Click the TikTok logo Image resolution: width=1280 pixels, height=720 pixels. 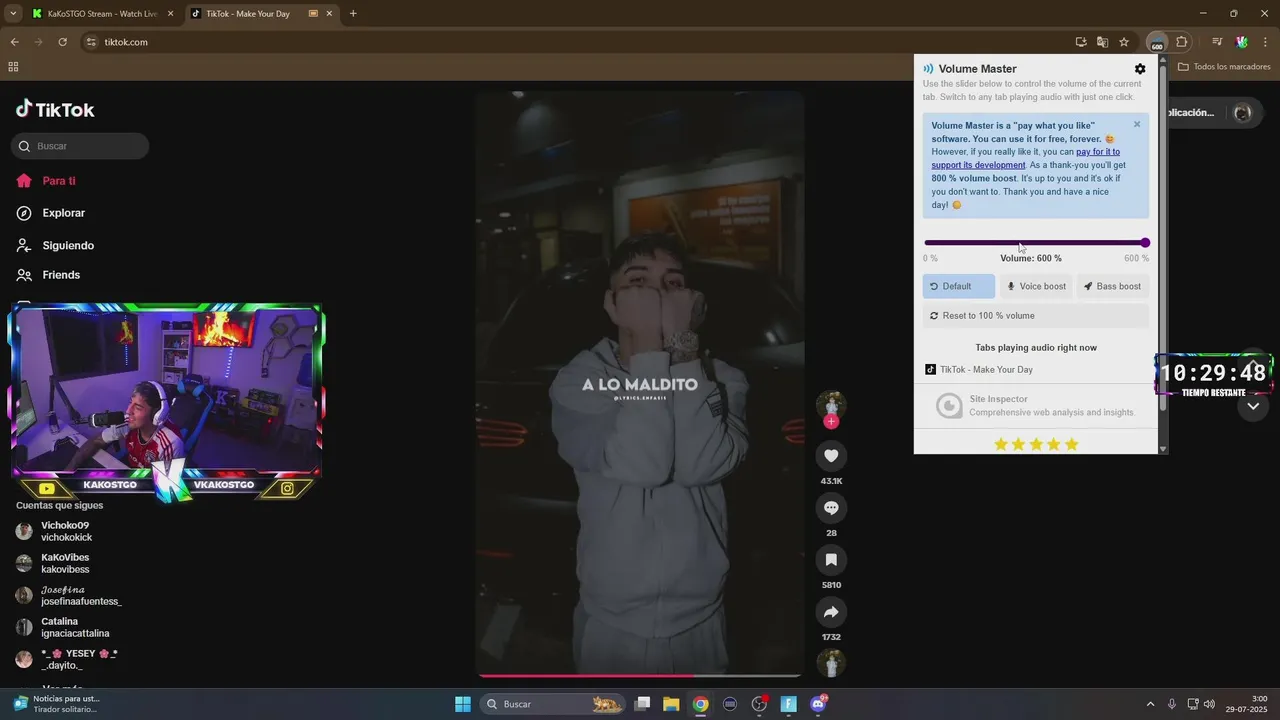coord(55,109)
